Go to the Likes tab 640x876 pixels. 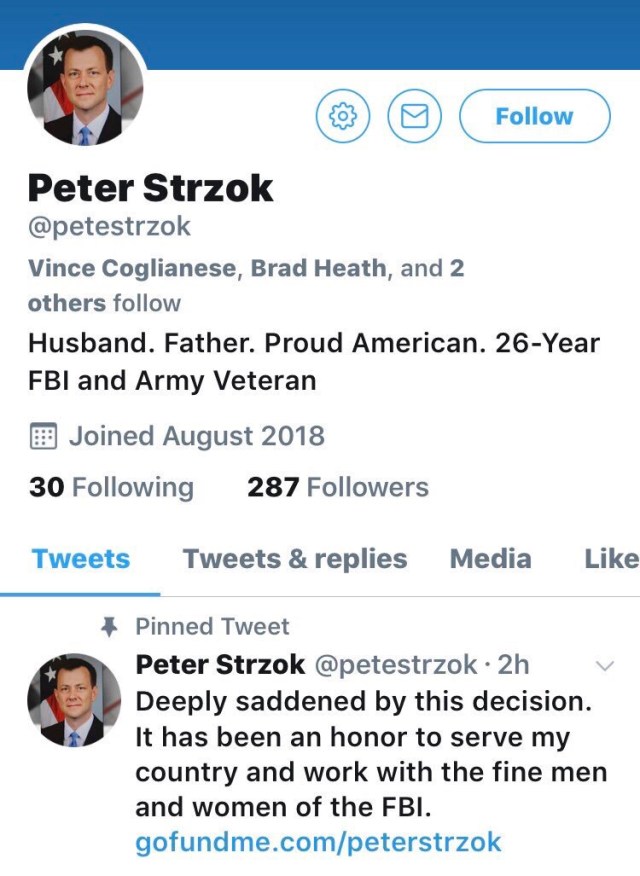(x=610, y=558)
